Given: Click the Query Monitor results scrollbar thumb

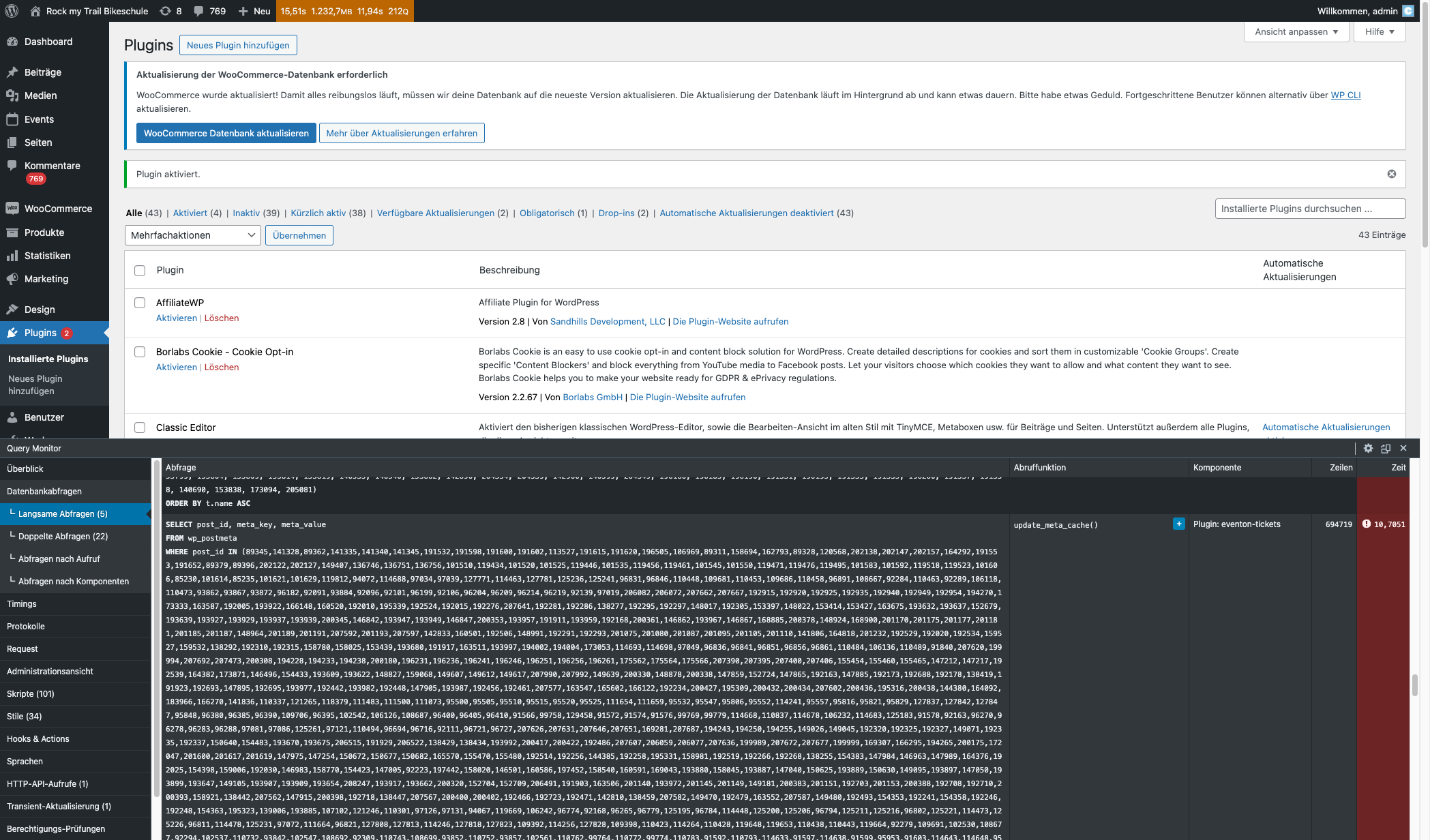Looking at the screenshot, I should click(x=1415, y=685).
